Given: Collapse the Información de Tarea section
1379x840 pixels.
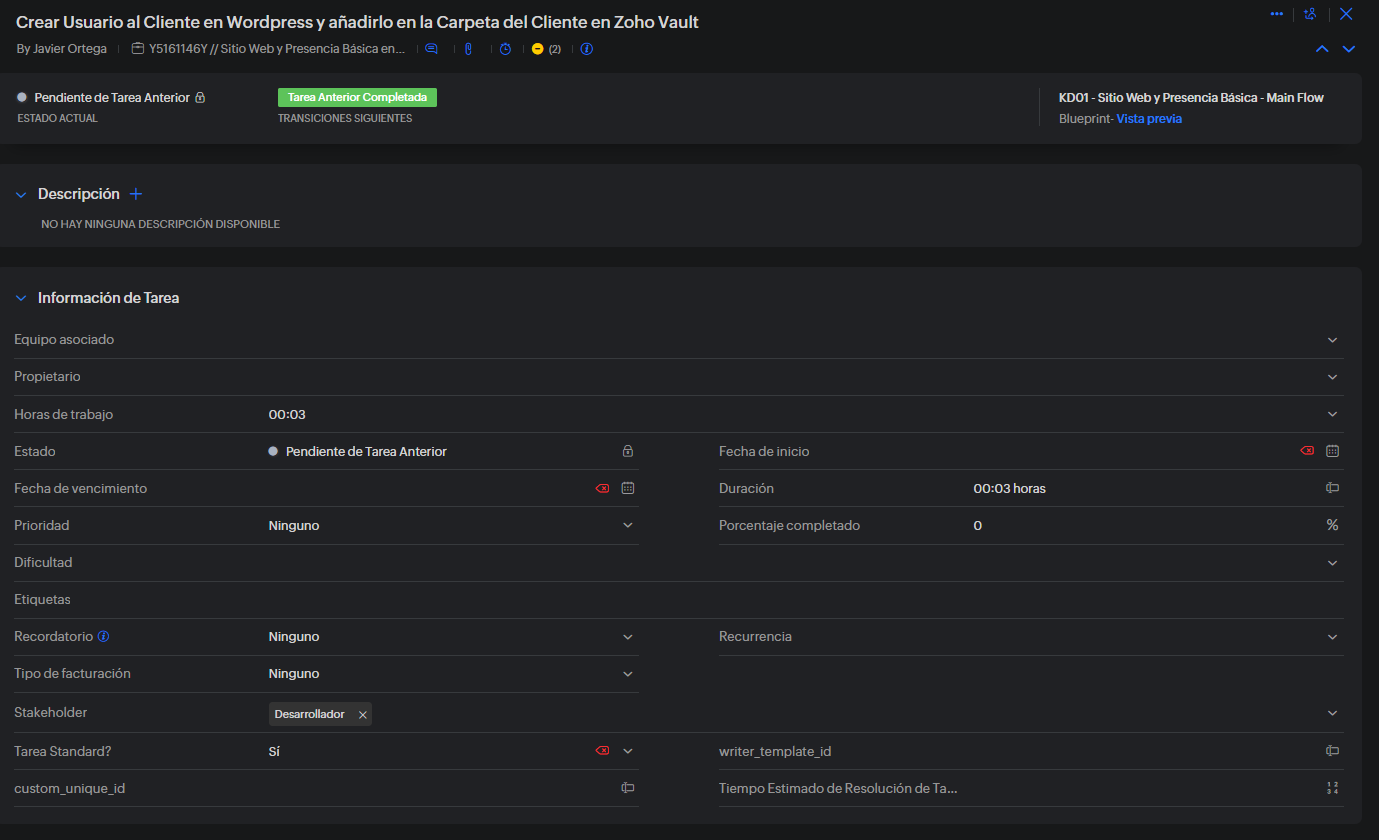Looking at the screenshot, I should pos(21,298).
